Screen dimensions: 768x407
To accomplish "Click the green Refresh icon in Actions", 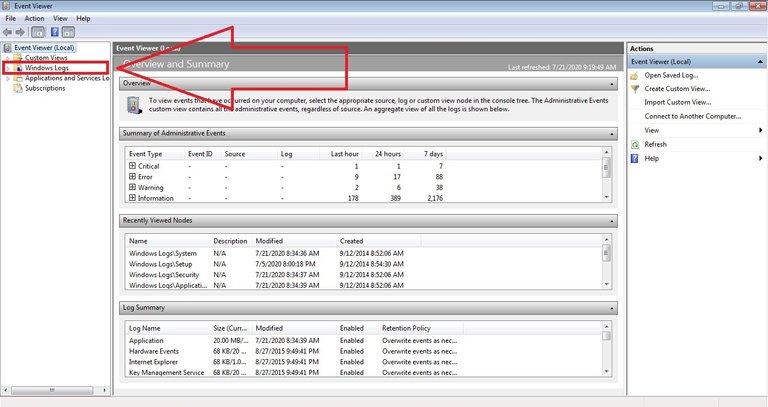I will point(635,144).
